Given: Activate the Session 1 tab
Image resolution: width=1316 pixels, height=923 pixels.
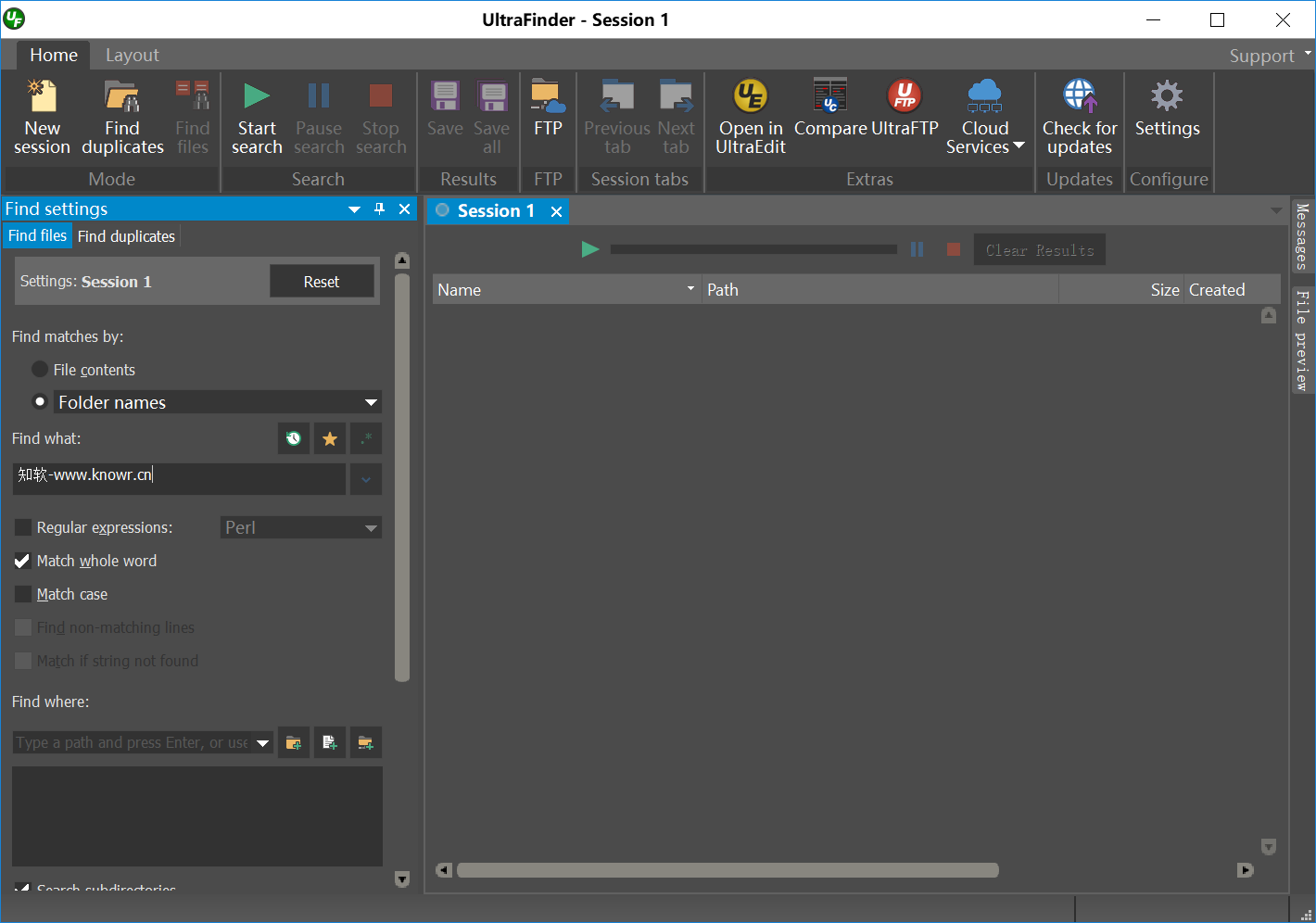Looking at the screenshot, I should [496, 210].
